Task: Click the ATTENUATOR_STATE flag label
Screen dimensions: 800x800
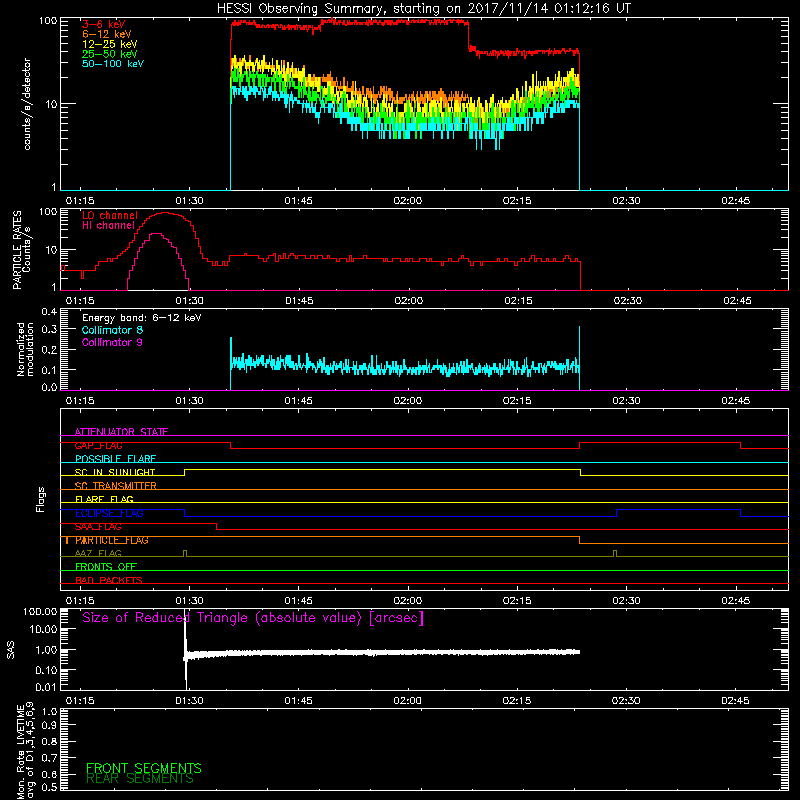Action: pos(121,432)
